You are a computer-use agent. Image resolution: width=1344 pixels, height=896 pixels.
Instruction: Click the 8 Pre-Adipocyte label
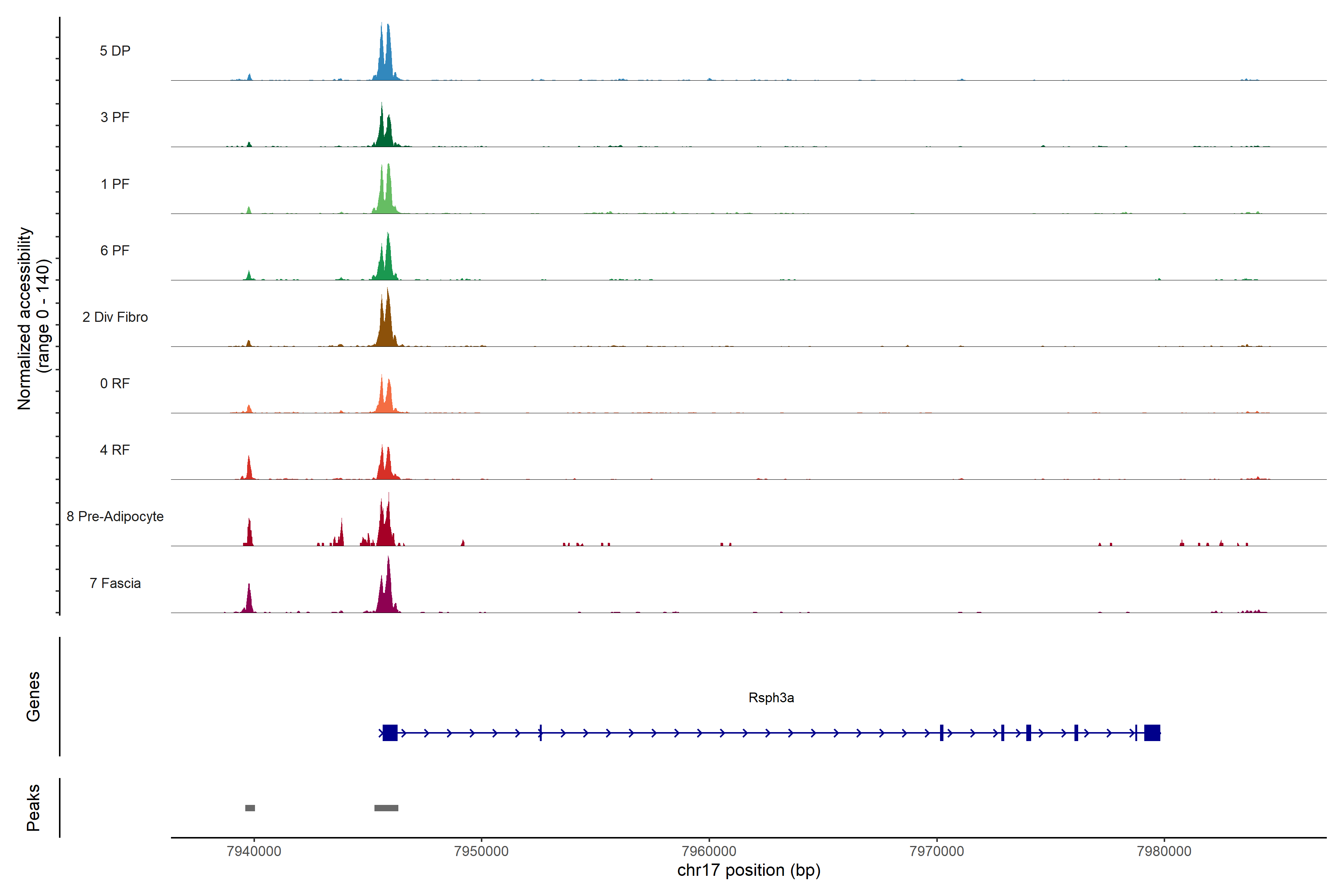point(115,517)
